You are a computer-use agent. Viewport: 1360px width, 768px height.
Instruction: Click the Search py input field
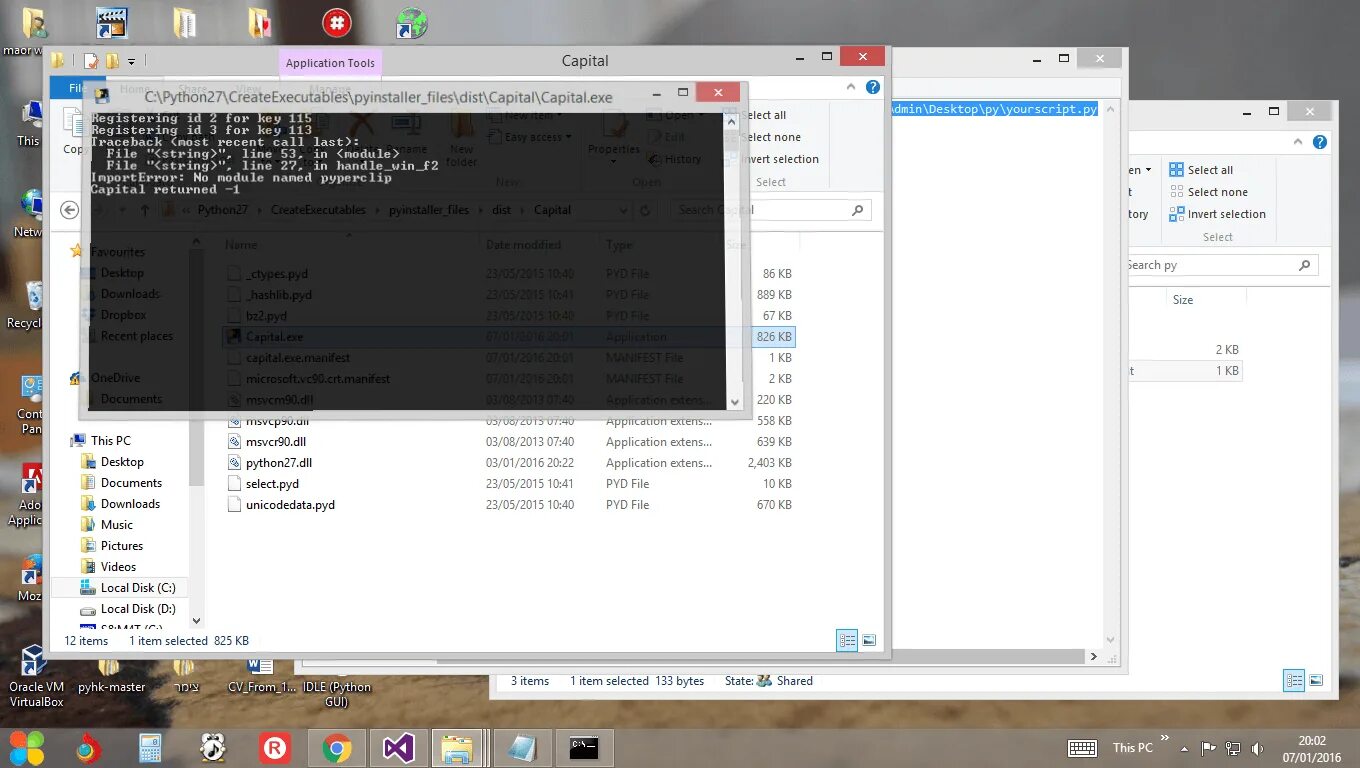click(1208, 265)
